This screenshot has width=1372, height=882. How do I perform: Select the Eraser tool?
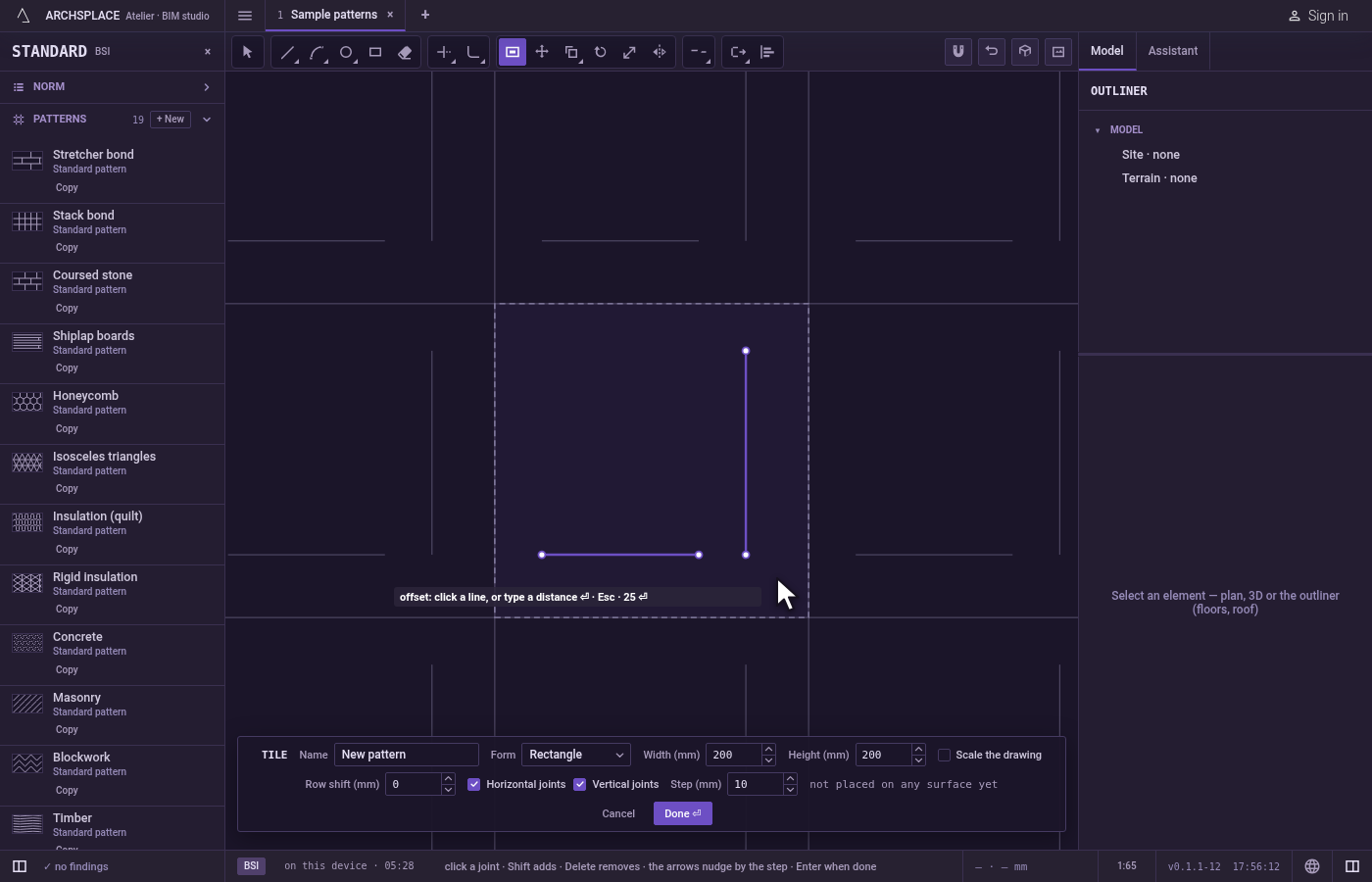click(x=405, y=52)
